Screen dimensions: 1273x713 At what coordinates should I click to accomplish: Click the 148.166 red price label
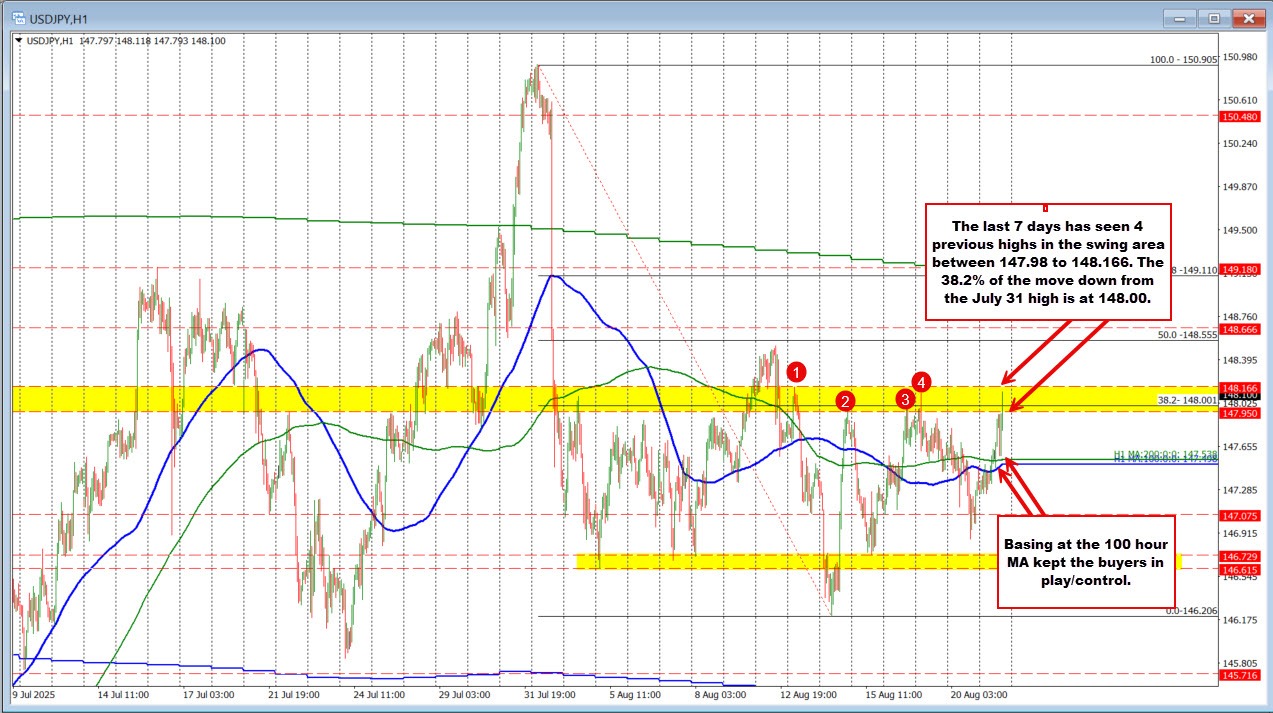(x=1244, y=386)
